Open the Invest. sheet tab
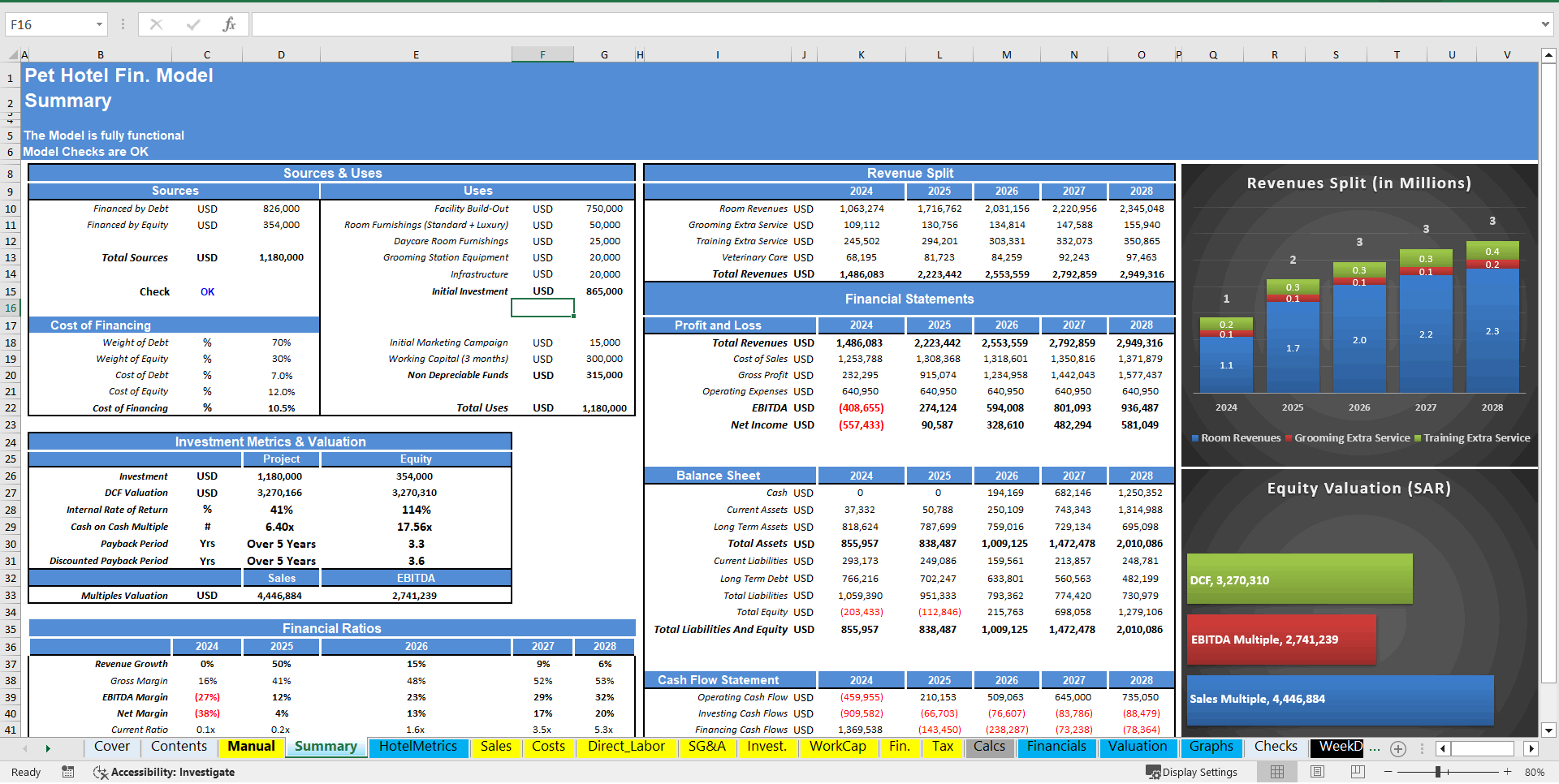Image resolution: width=1559 pixels, height=784 pixels. coord(767,747)
